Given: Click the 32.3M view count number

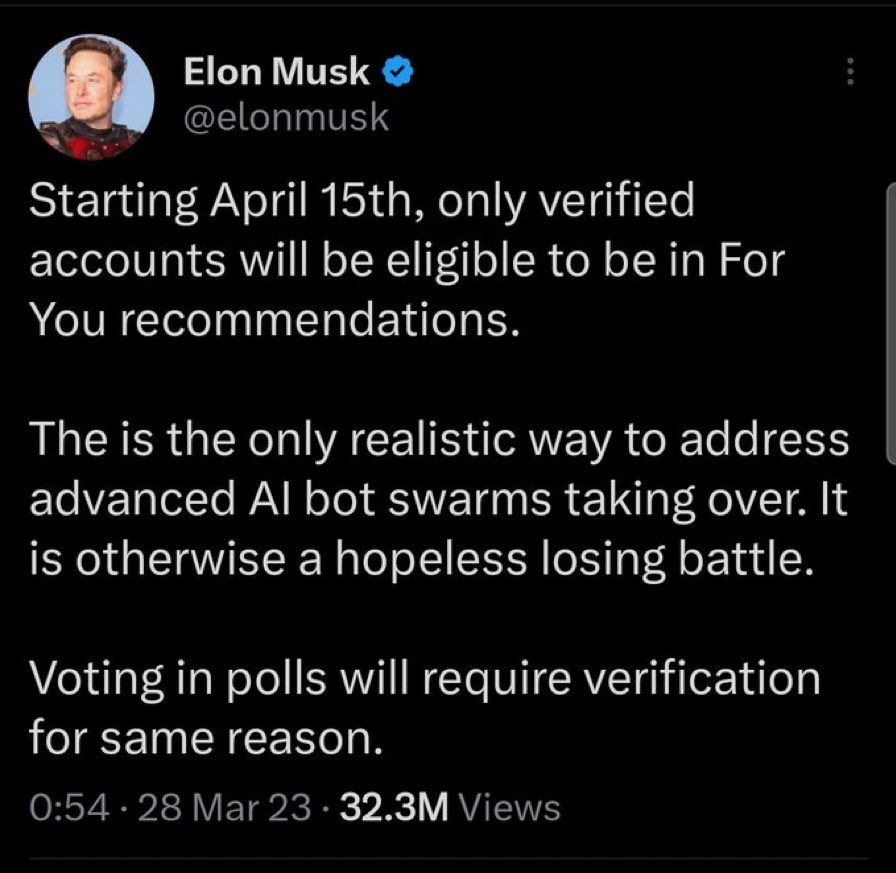Looking at the screenshot, I should 395,807.
